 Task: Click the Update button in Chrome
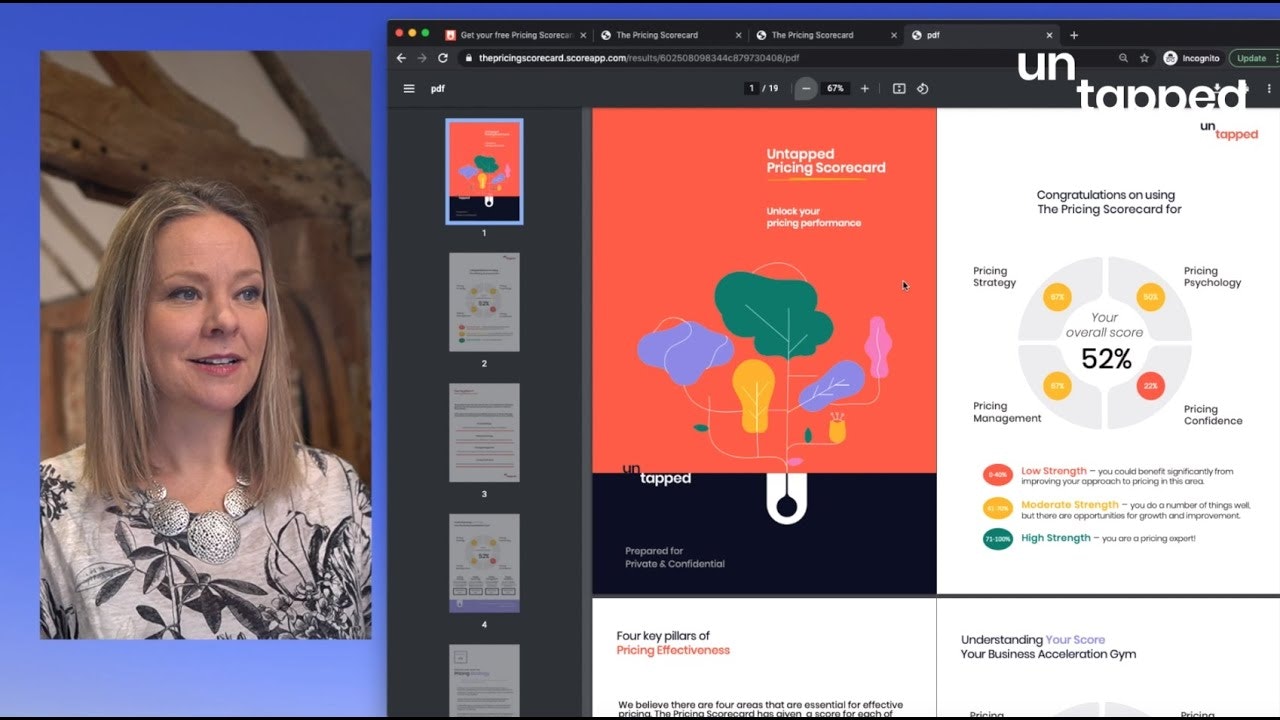1251,58
